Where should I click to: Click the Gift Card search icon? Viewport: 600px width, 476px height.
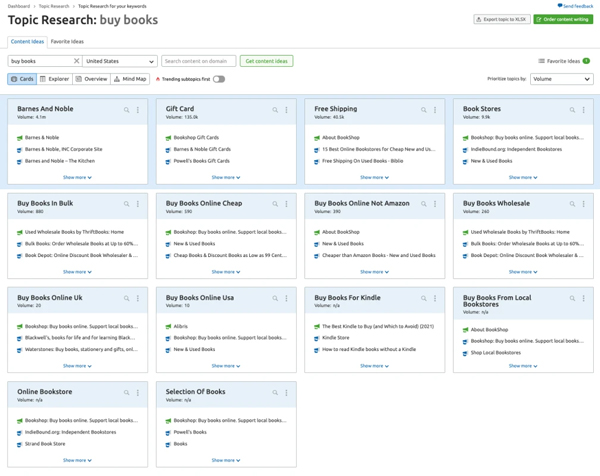click(x=275, y=110)
